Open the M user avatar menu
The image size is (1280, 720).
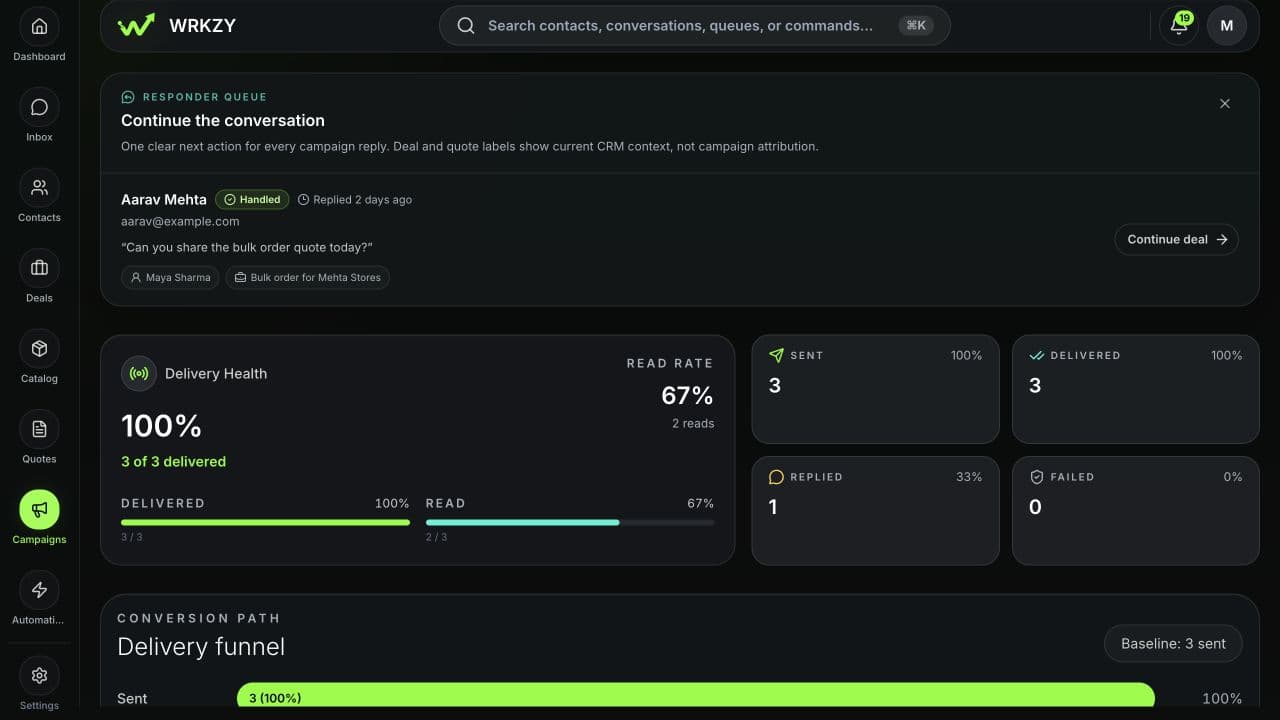click(x=1227, y=26)
